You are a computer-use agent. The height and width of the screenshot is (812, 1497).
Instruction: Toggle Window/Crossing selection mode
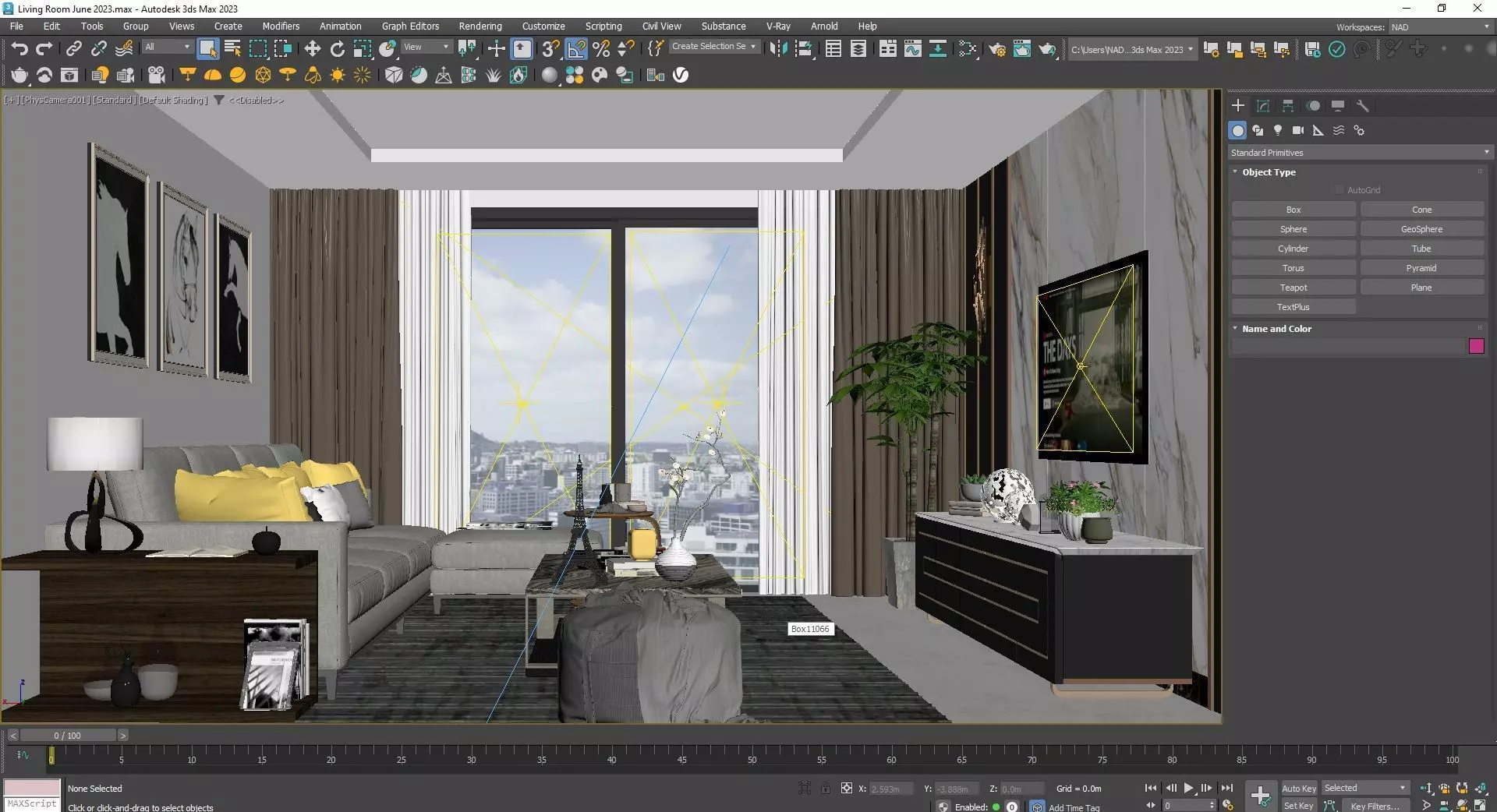(x=282, y=49)
